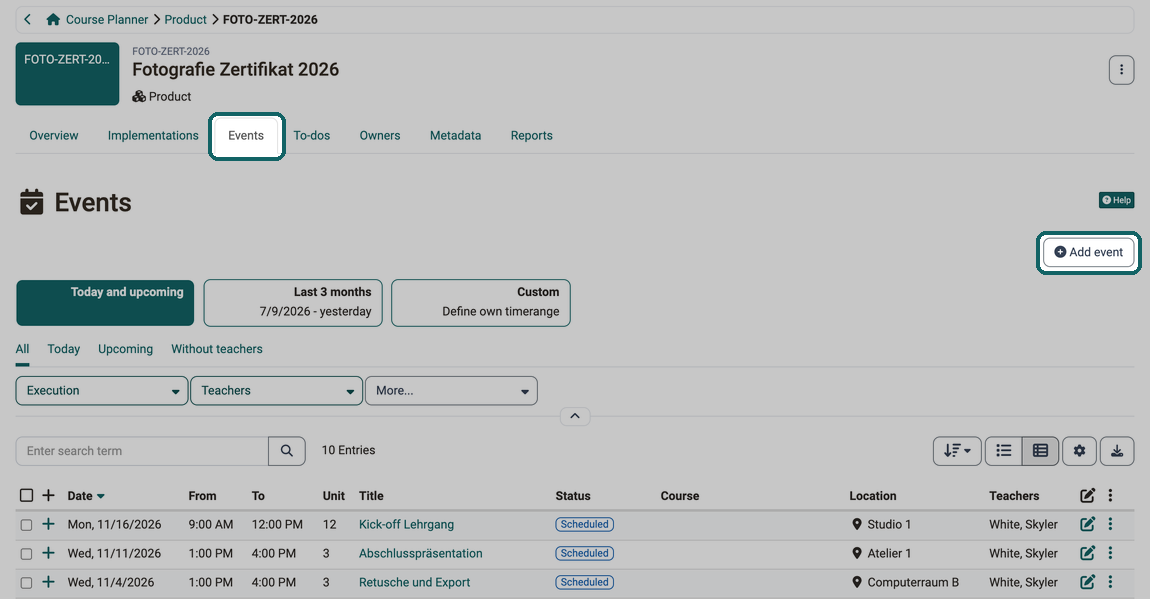Switch to the Implementations tab
The height and width of the screenshot is (599, 1150).
click(153, 136)
